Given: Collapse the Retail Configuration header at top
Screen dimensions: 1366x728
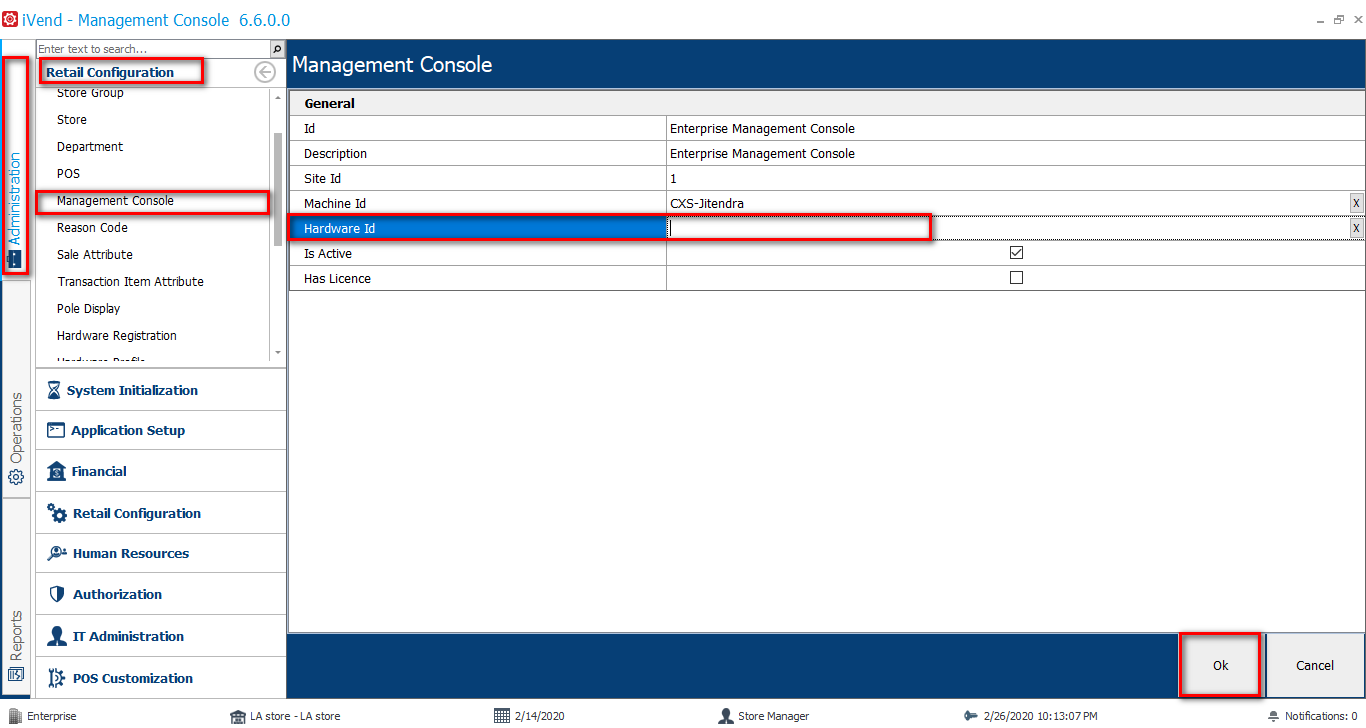Looking at the screenshot, I should coord(110,72).
